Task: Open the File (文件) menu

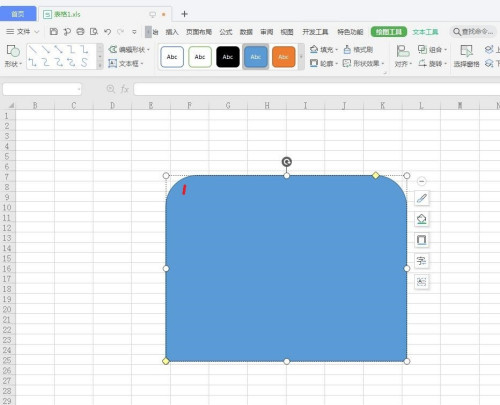Action: tap(23, 32)
